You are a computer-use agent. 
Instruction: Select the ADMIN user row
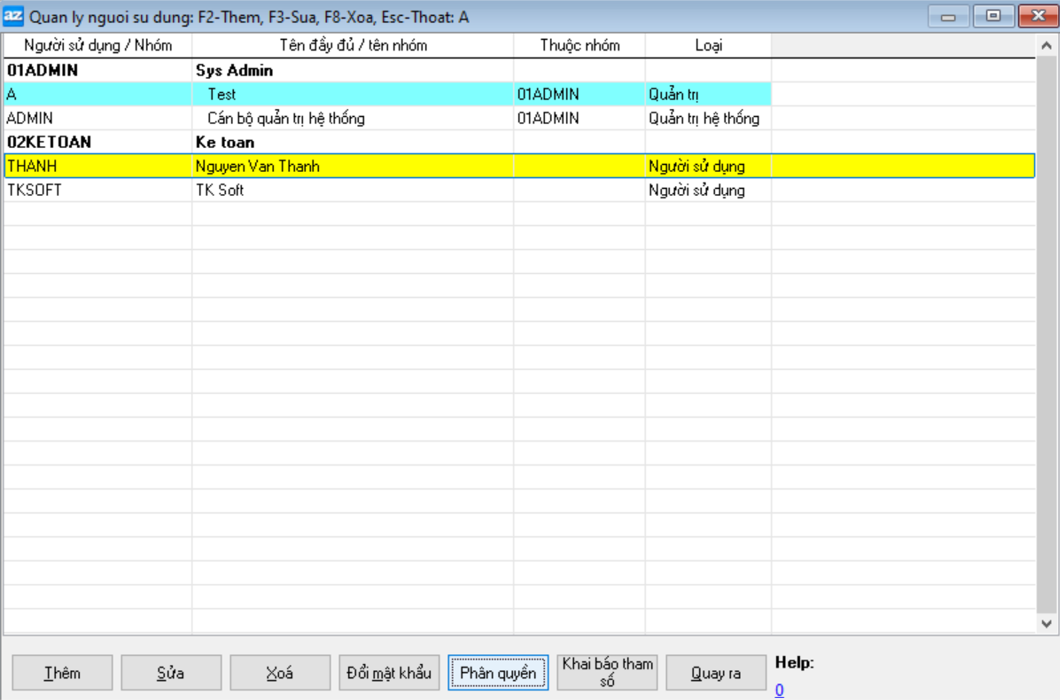(100, 119)
